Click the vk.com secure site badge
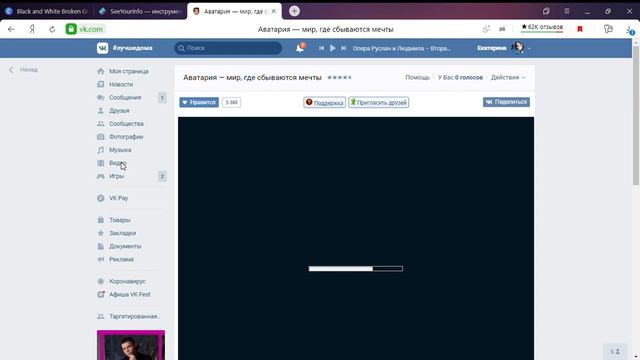This screenshot has height=360, width=640. [85, 29]
